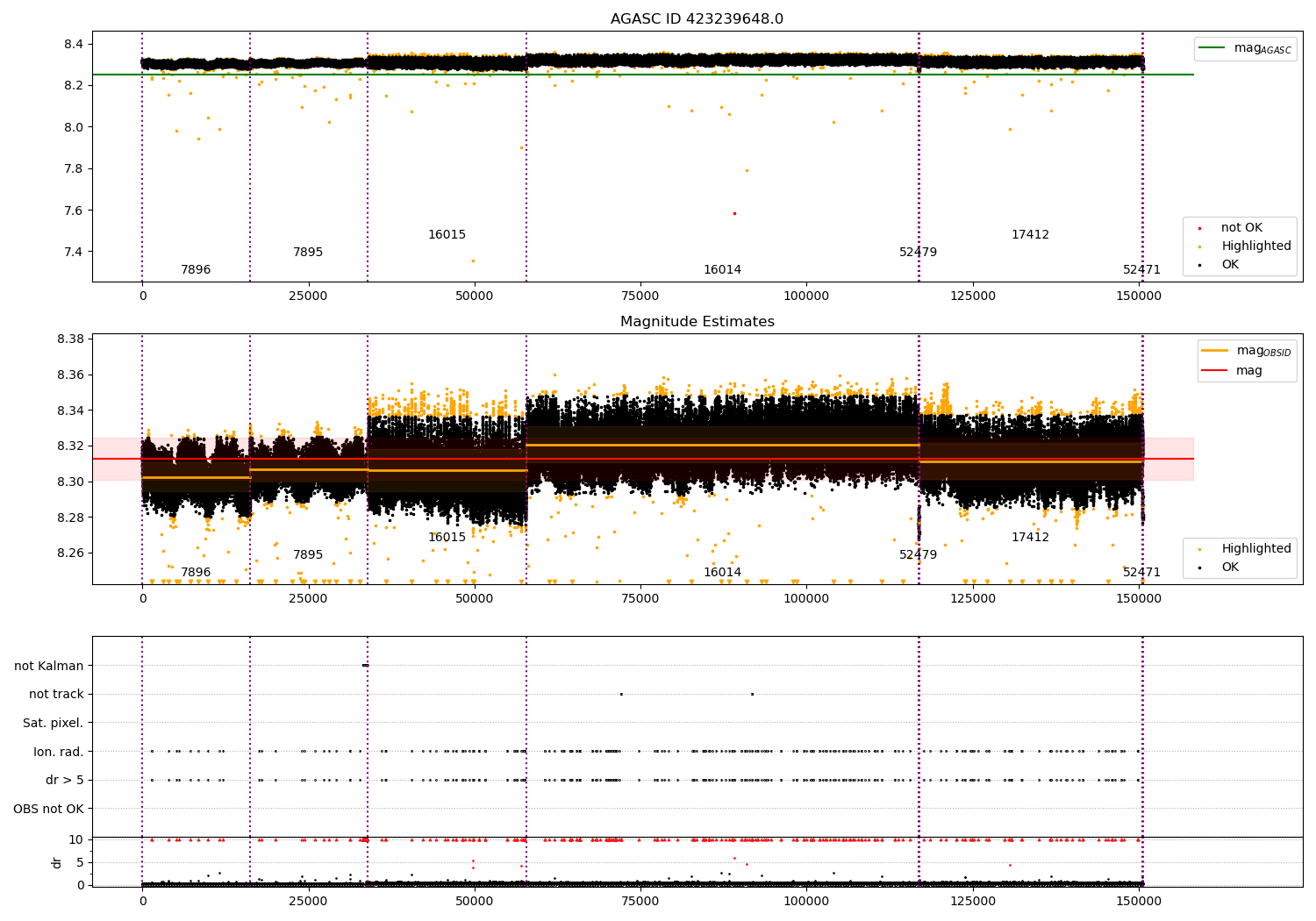The width and height of the screenshot is (1316, 921).
Task: Click the 8.4 tick on top plot y-axis
Action: pyautogui.click(x=74, y=45)
